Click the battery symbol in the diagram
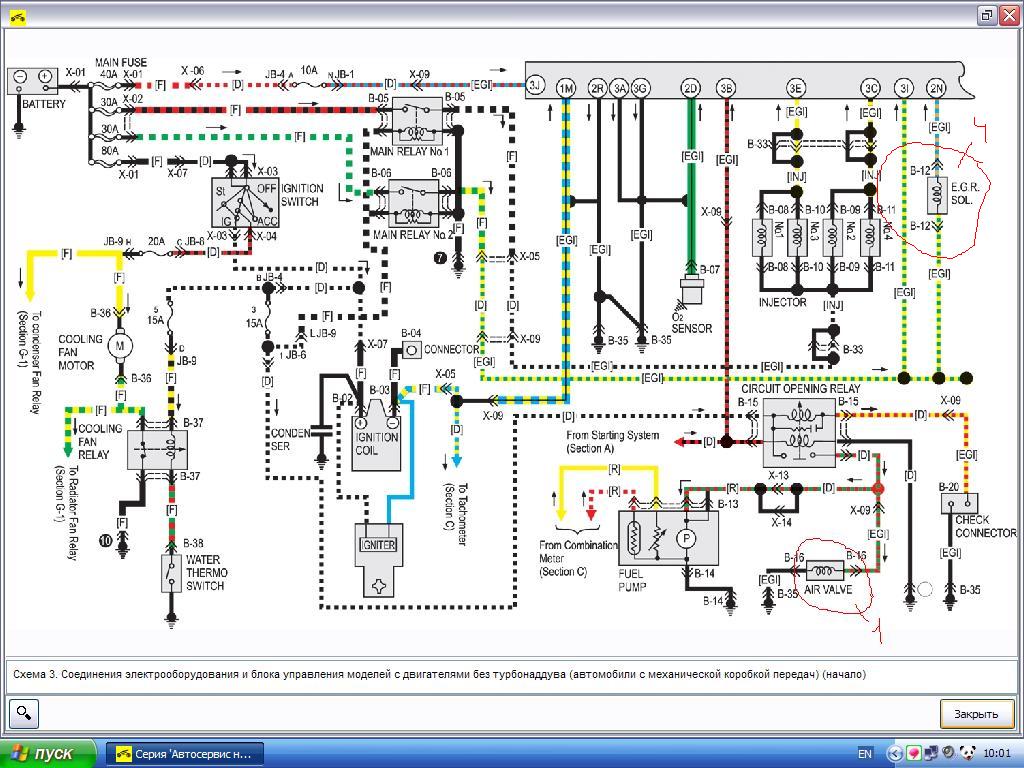This screenshot has height=768, width=1024. click(33, 78)
